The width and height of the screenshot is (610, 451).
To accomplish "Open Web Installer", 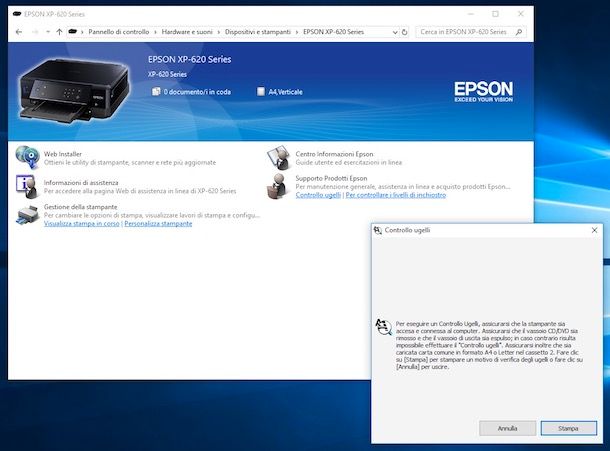I will [x=63, y=154].
